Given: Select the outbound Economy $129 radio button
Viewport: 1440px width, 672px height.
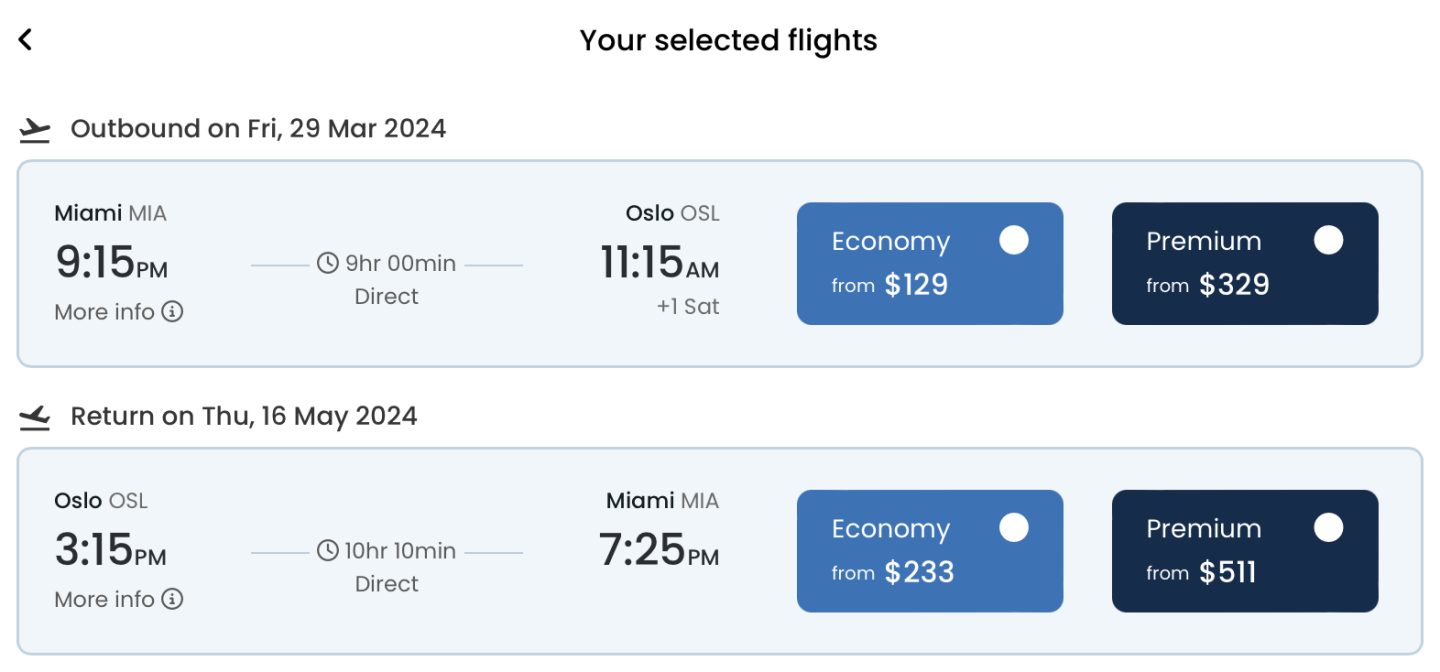Looking at the screenshot, I should [x=1013, y=241].
